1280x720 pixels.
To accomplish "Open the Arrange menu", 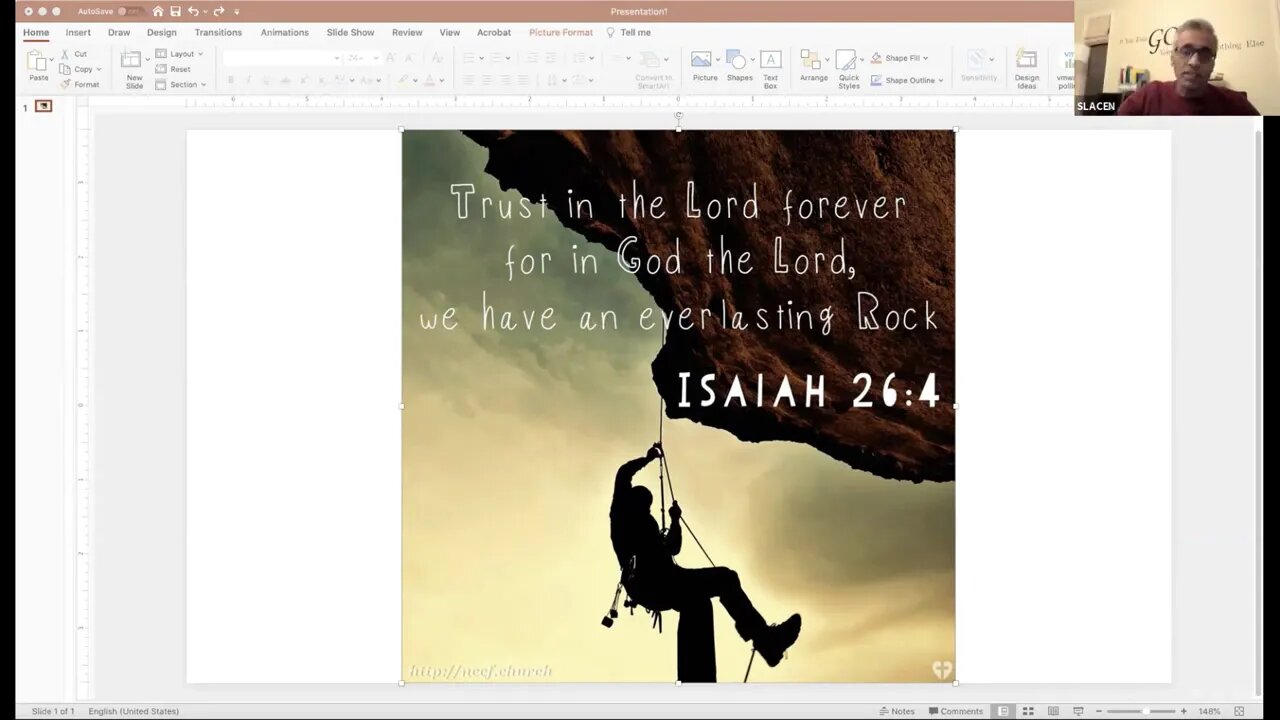I will (813, 66).
